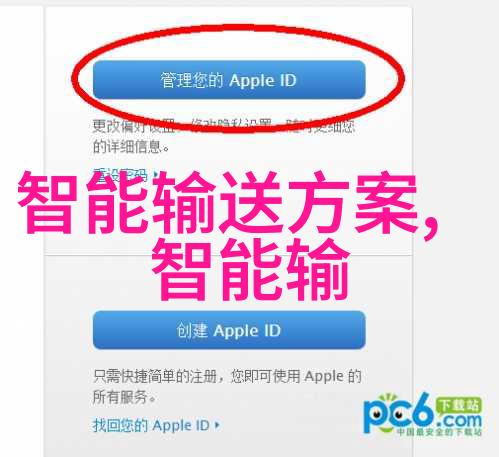Click the 创建 Apple ID button
This screenshot has height=457, width=499.
229,330
